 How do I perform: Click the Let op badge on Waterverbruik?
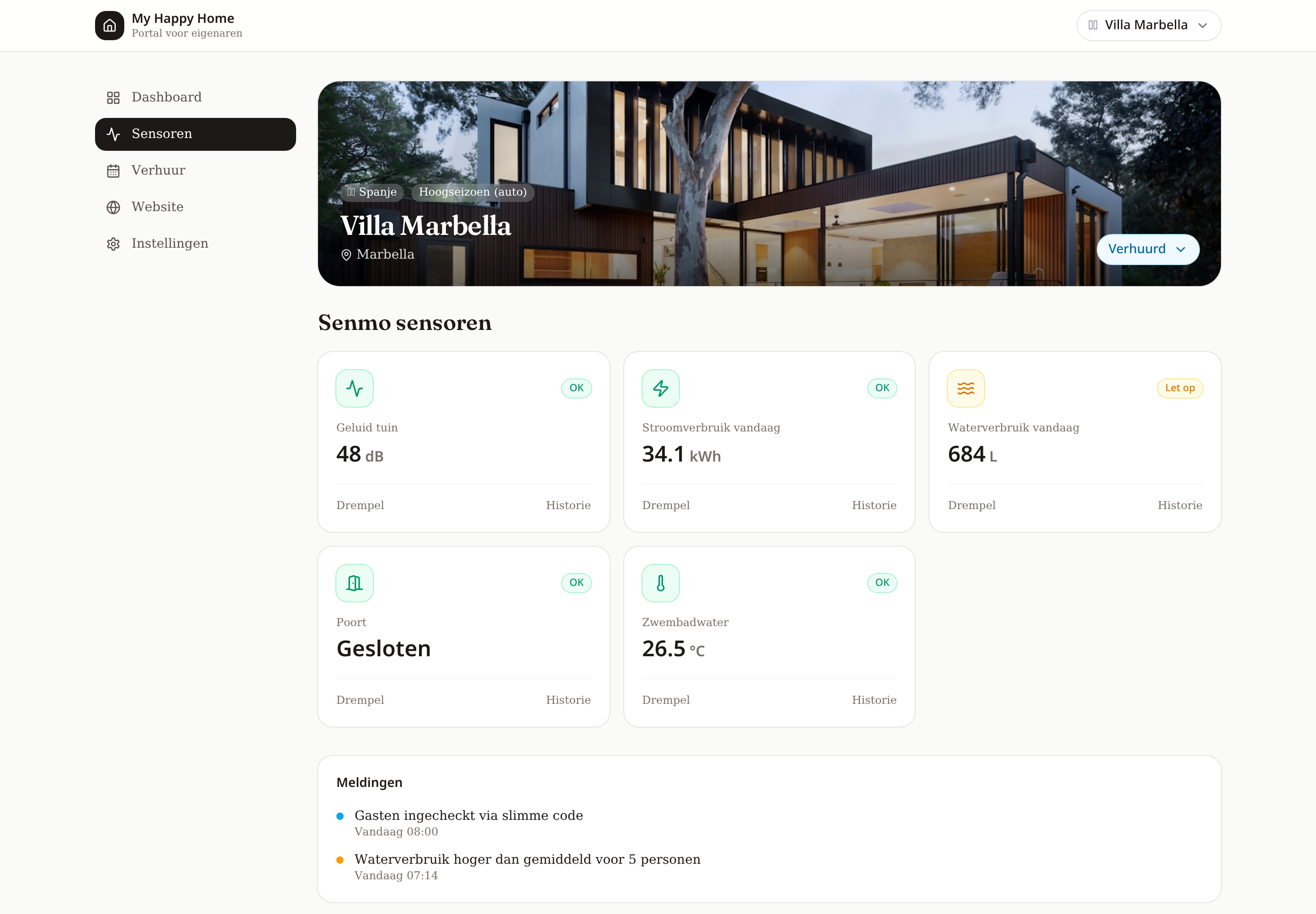[1180, 388]
